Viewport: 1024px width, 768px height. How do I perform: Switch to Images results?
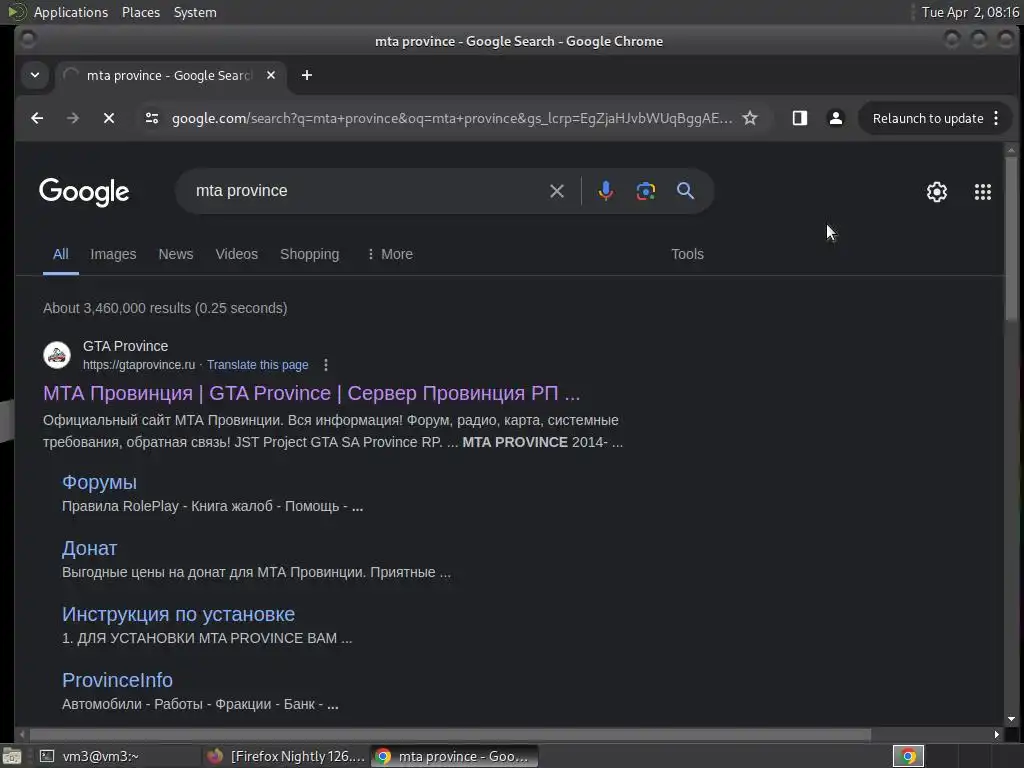pos(113,254)
